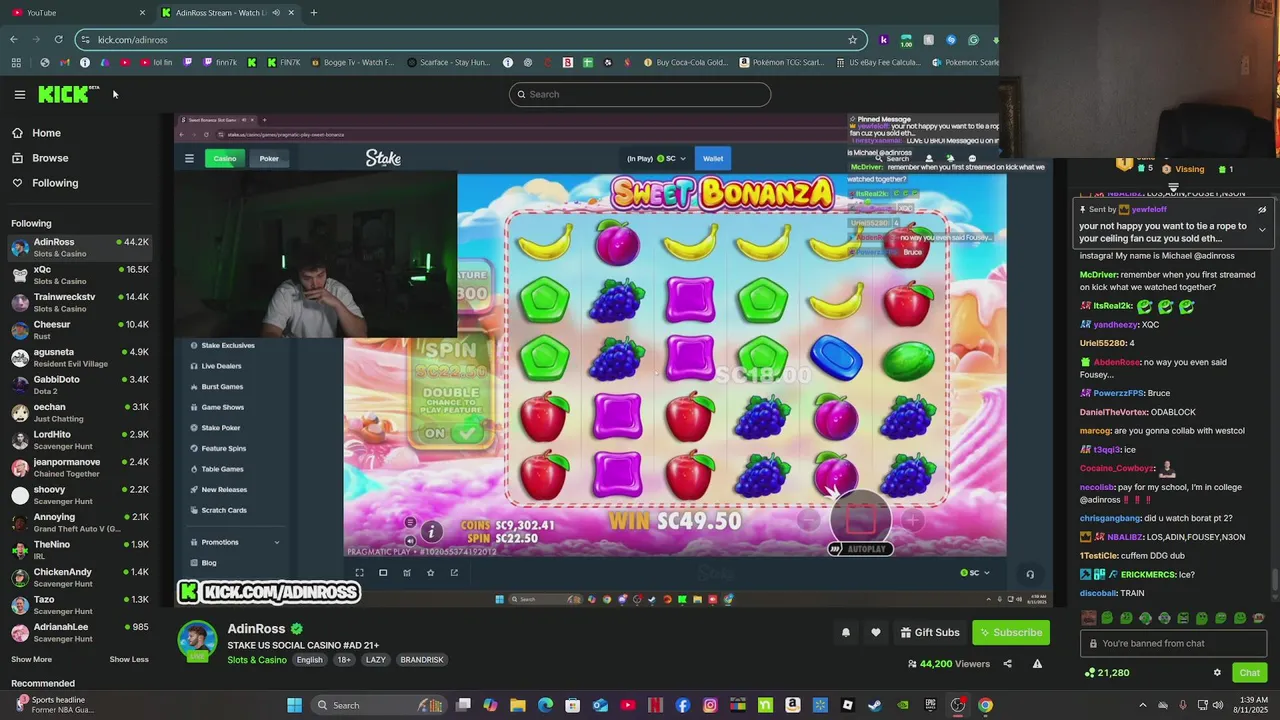This screenshot has height=720, width=1280.
Task: Bookmark this page with star icon
Action: (x=852, y=40)
